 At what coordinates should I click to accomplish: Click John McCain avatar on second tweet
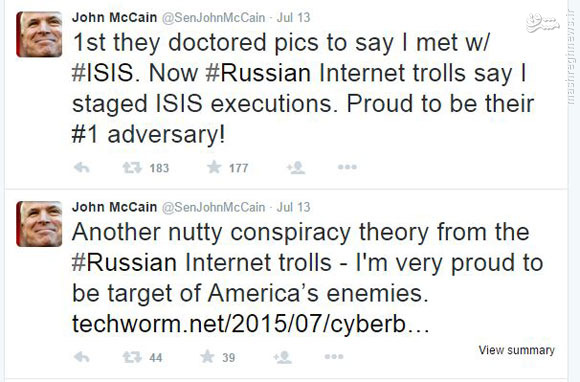(39, 224)
